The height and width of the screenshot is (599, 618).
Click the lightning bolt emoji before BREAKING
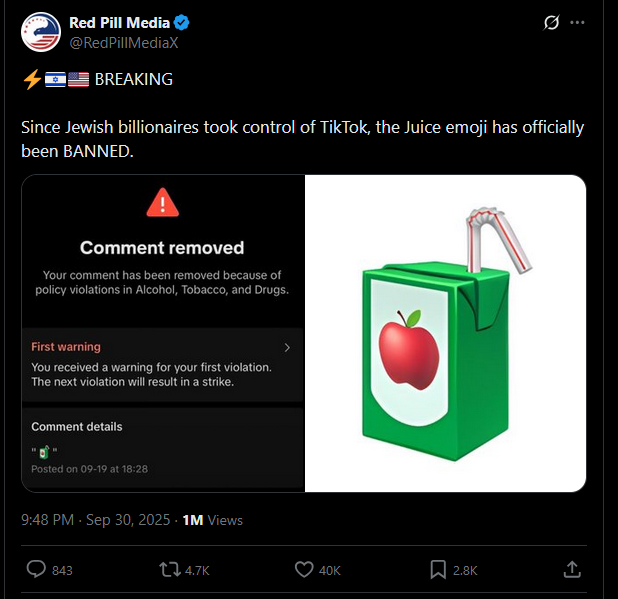point(31,79)
